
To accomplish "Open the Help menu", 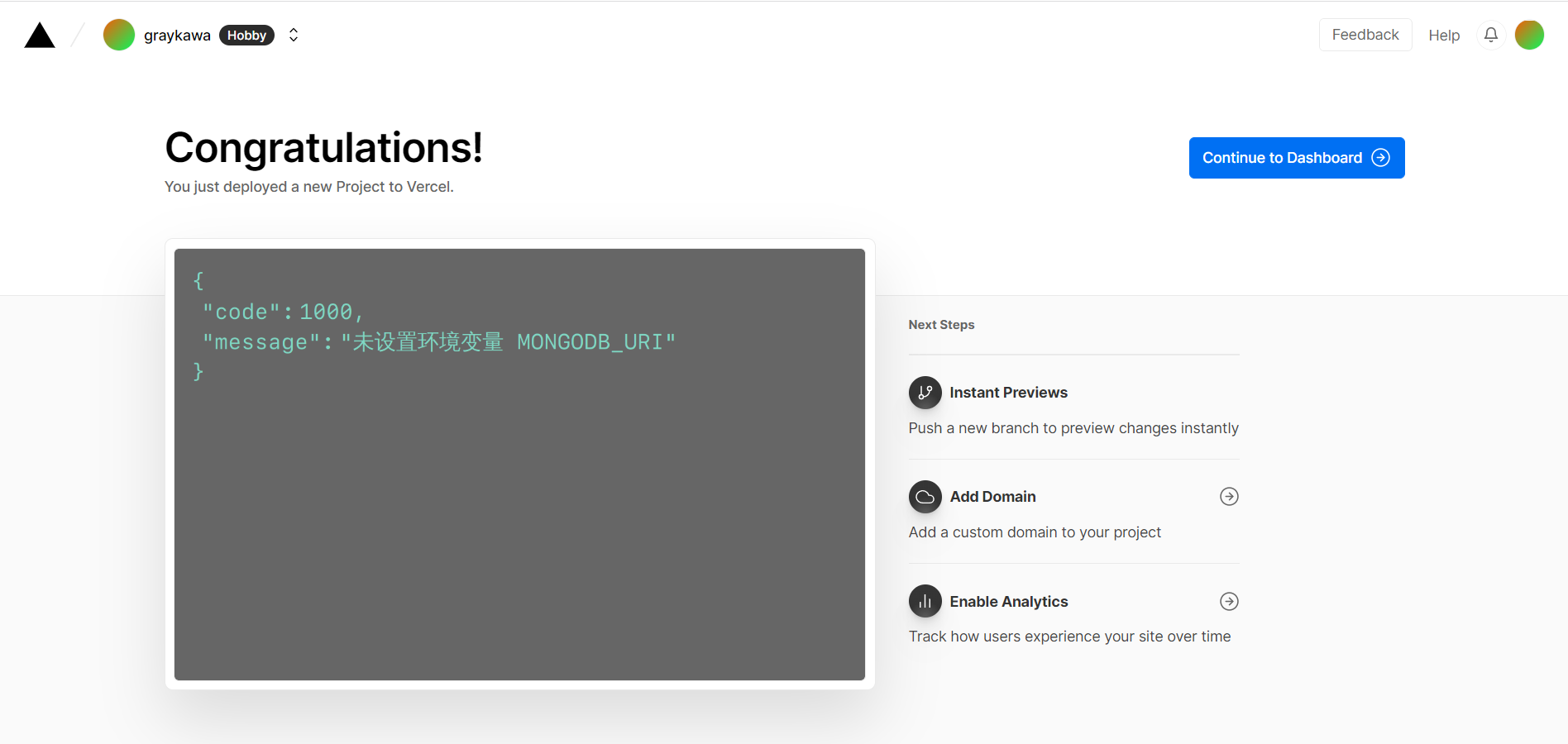I will [1444, 36].
